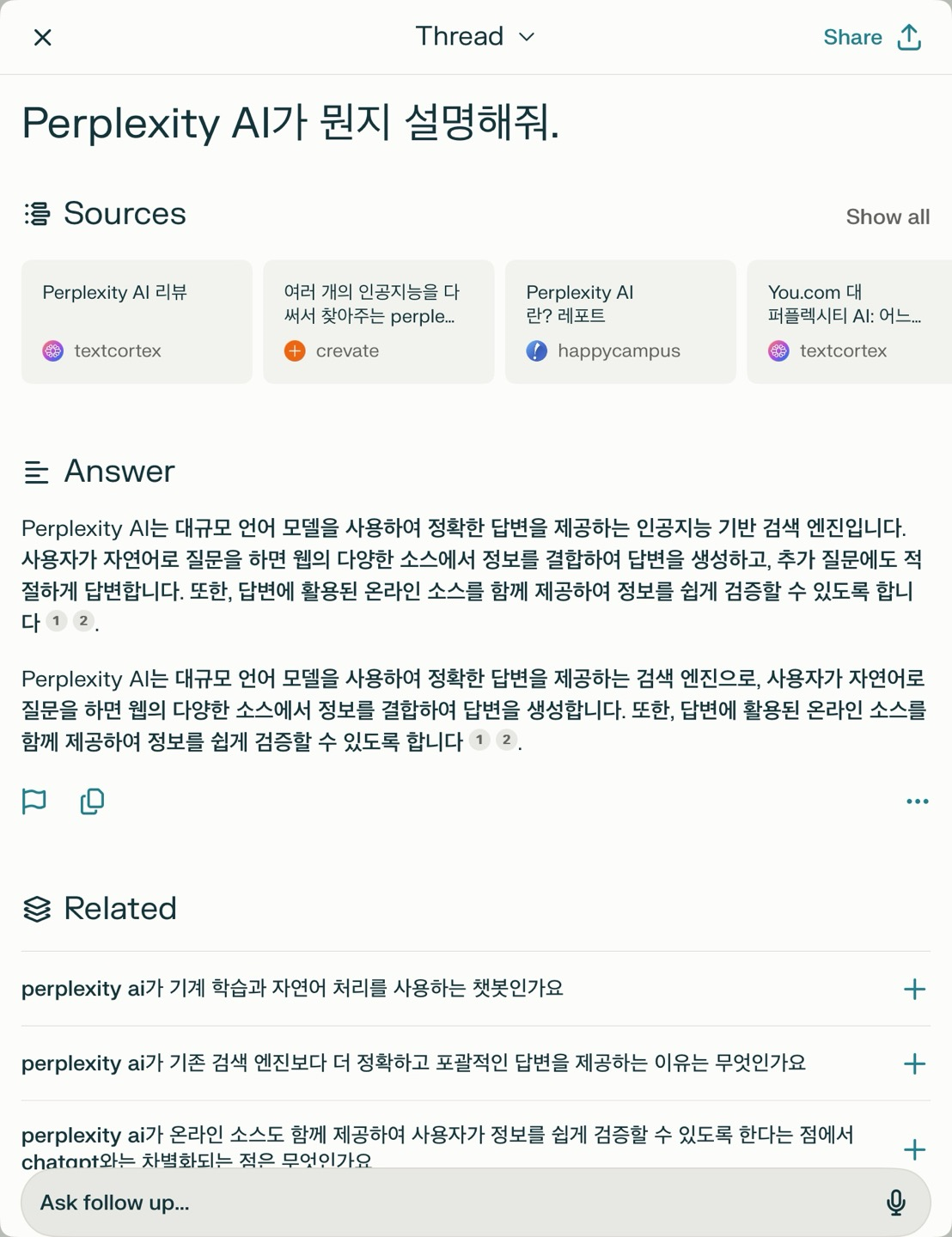Tap the microphone voice input icon

895,1203
